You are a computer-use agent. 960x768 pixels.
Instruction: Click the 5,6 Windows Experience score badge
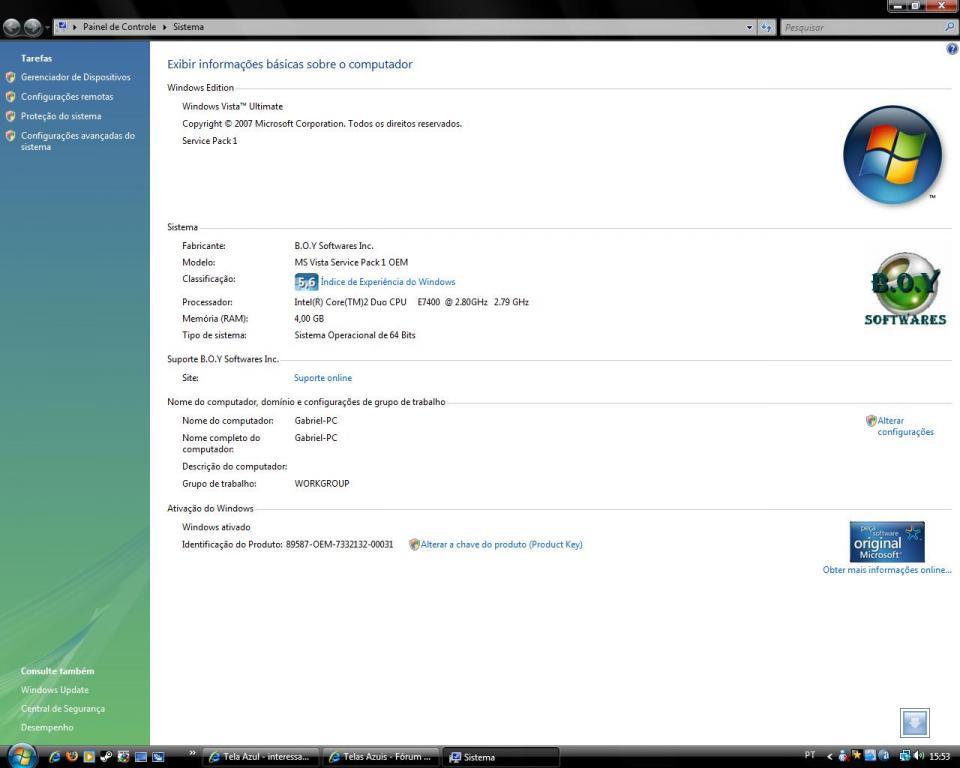306,282
